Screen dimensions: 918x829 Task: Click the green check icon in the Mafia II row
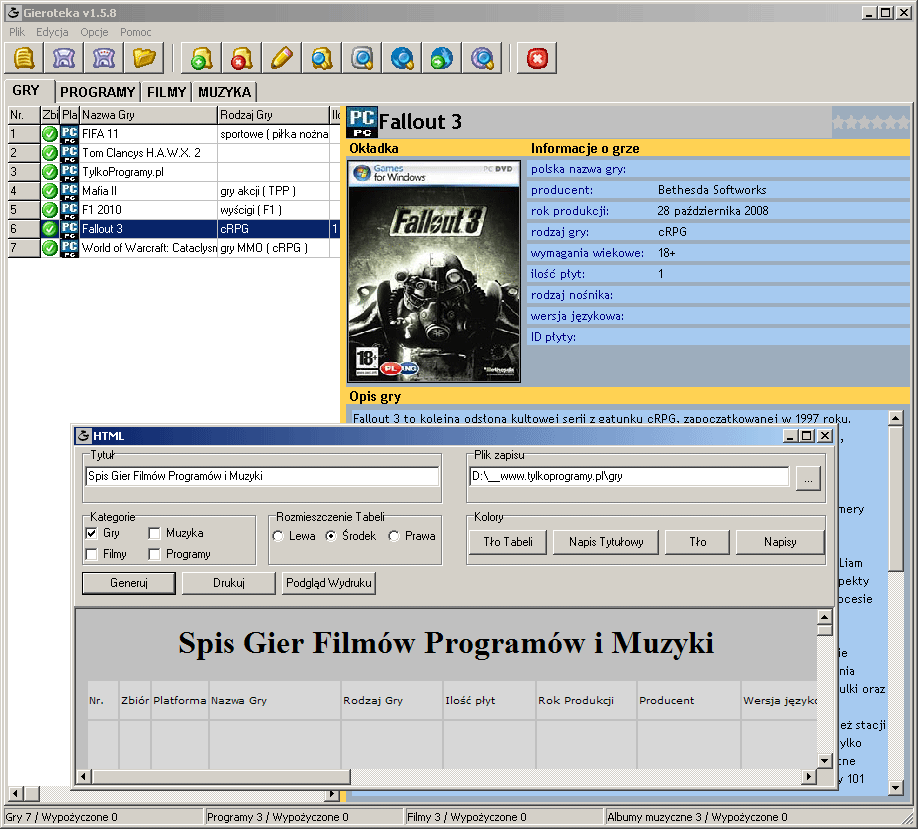[50, 191]
